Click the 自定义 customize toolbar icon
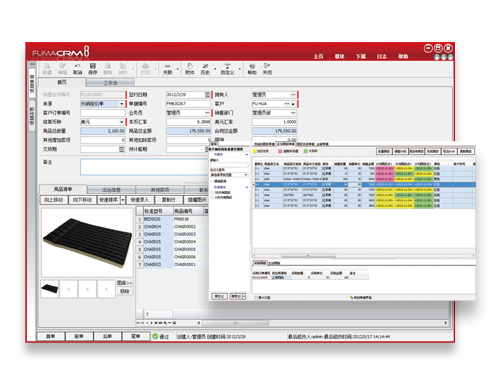Viewport: 499px width, 375px height. [227, 69]
